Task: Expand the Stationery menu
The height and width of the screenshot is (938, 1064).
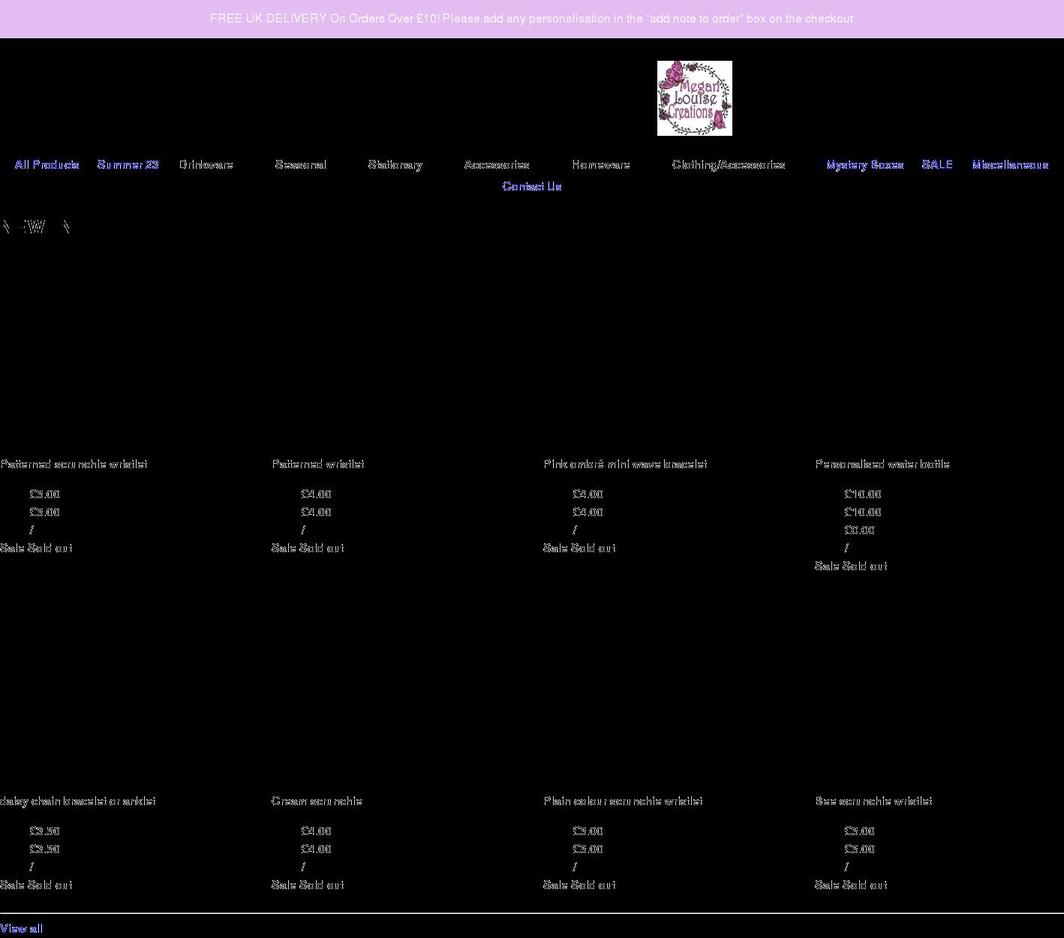Action: (x=395, y=165)
